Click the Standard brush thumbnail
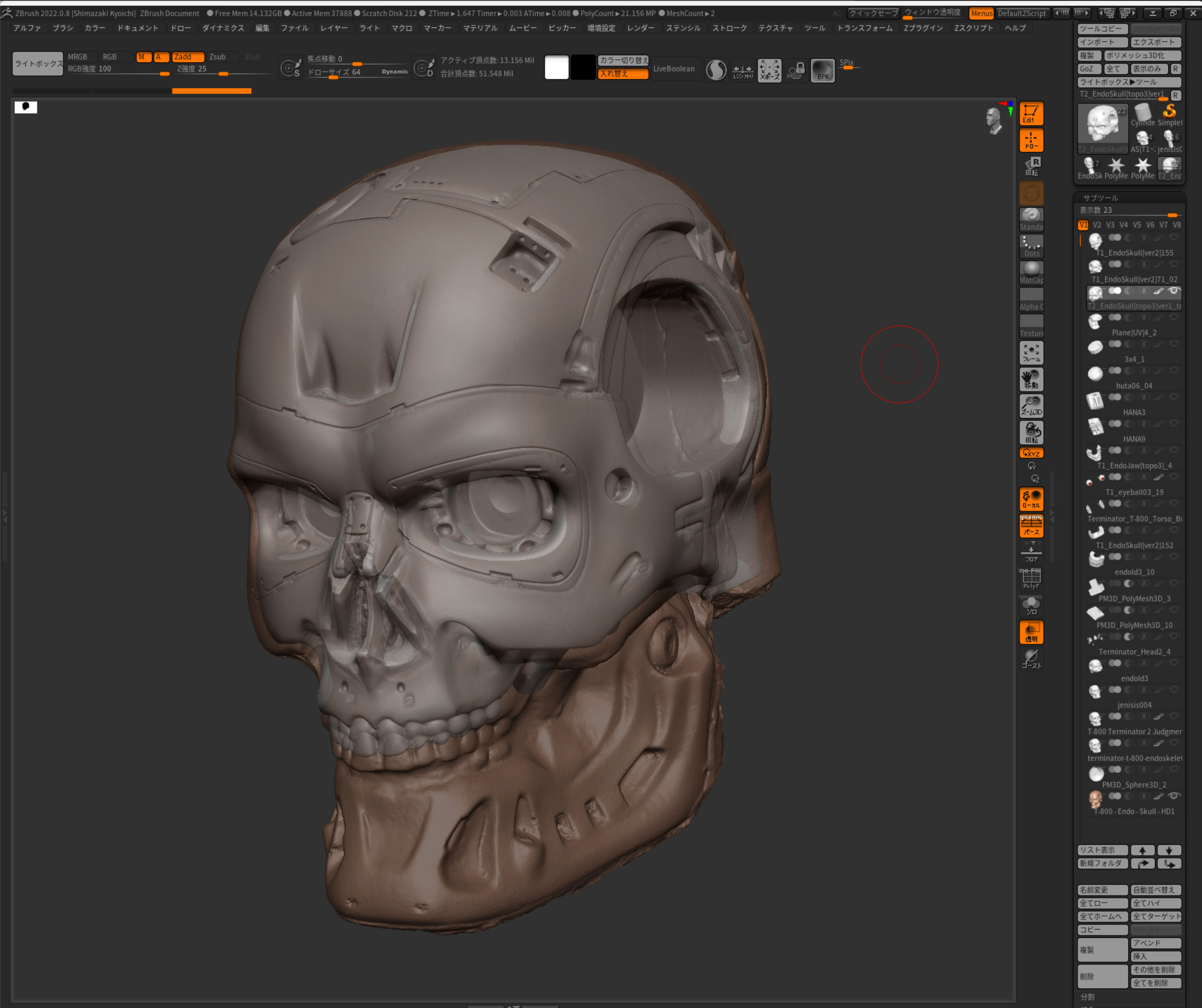Viewport: 1202px width, 1008px height. [x=1031, y=219]
